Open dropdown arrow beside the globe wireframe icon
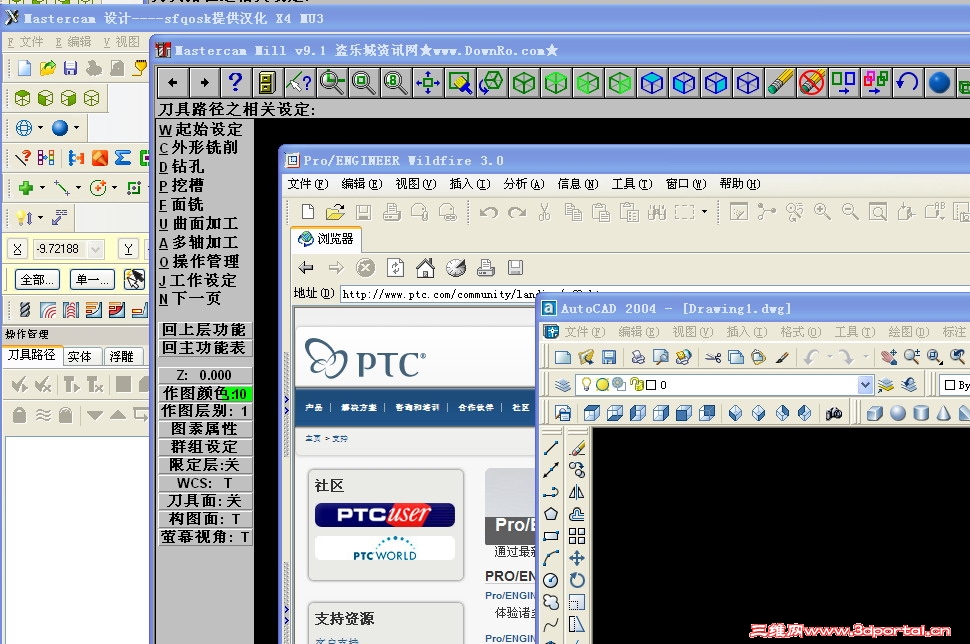 click(40, 127)
